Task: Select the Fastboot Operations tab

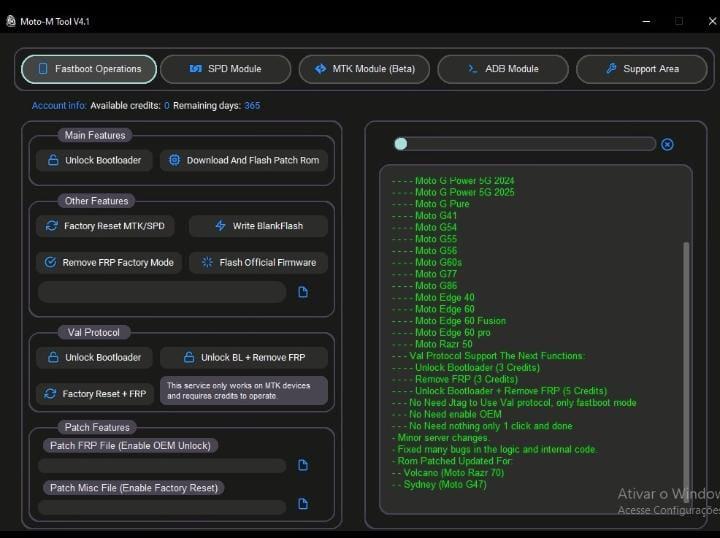Action: pos(89,69)
